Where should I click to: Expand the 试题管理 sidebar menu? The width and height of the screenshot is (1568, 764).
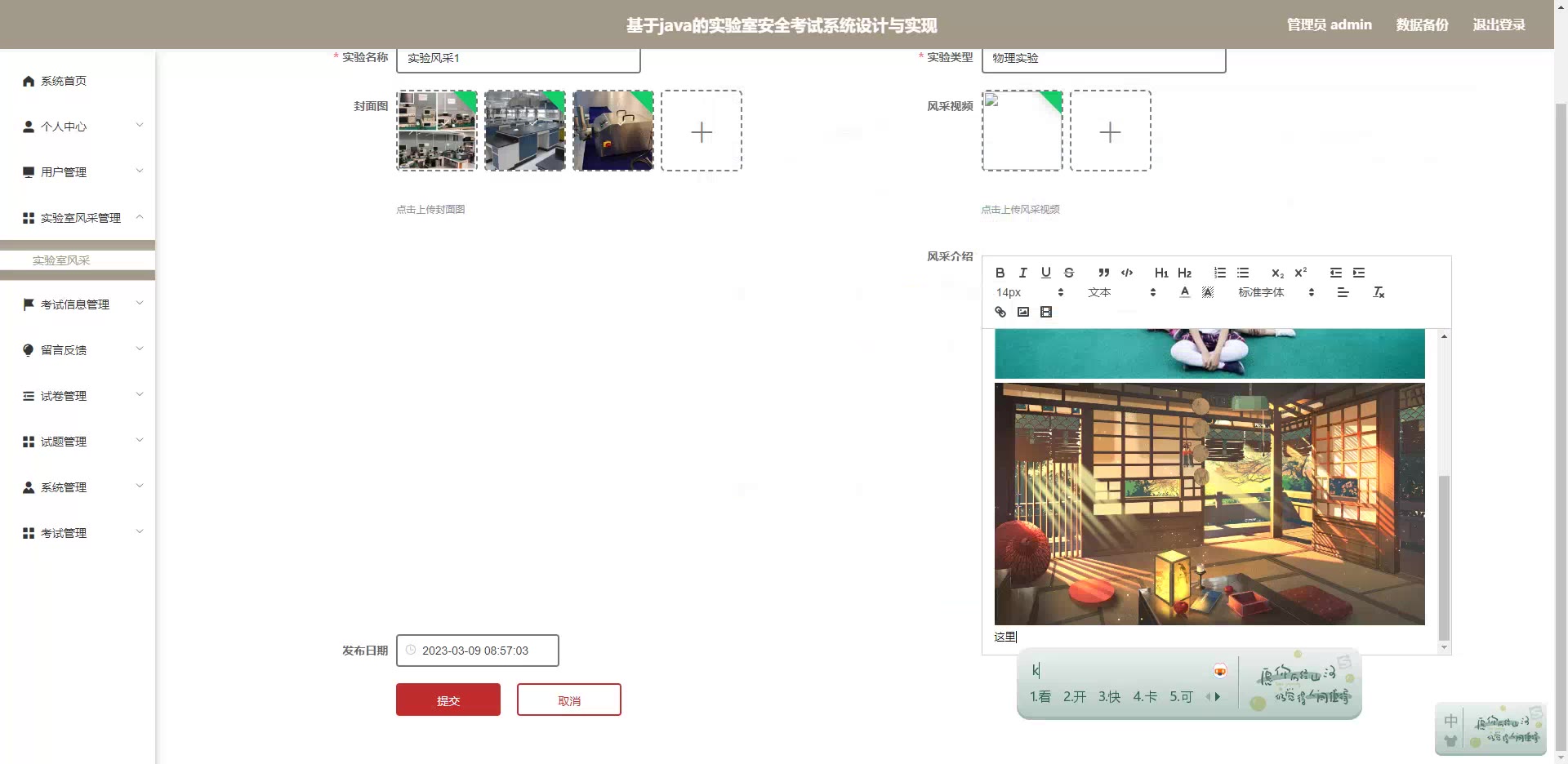pyautogui.click(x=78, y=442)
